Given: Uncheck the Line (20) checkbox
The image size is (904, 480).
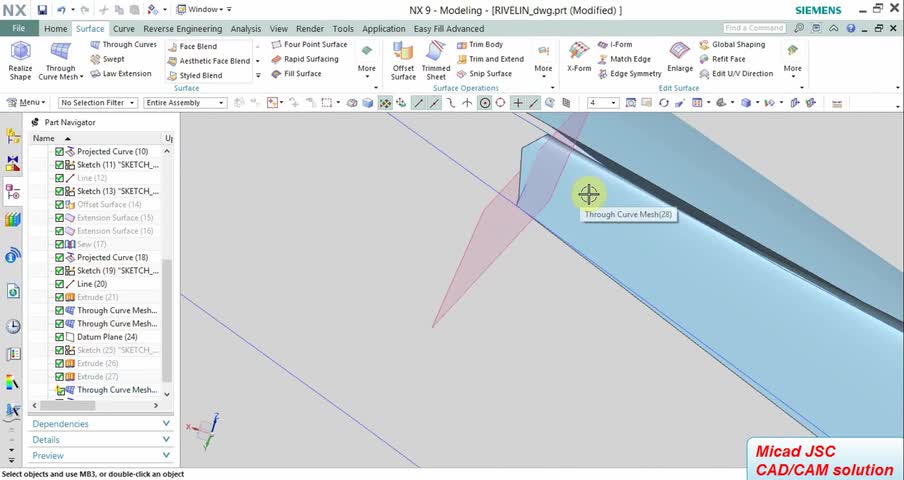Looking at the screenshot, I should click(x=59, y=284).
